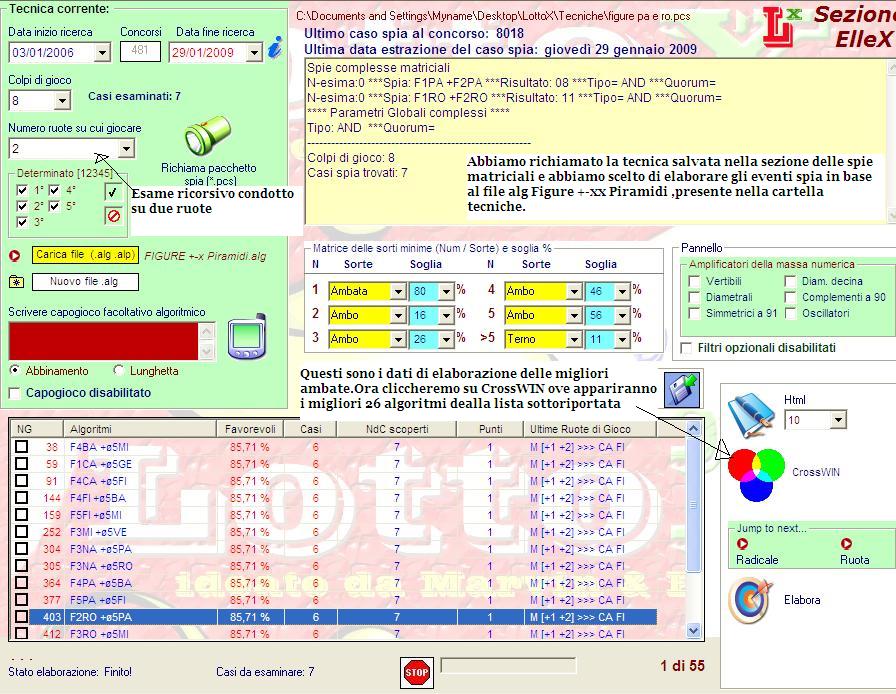Enable the Diametrali checkbox
This screenshot has width=896, height=694.
point(694,297)
